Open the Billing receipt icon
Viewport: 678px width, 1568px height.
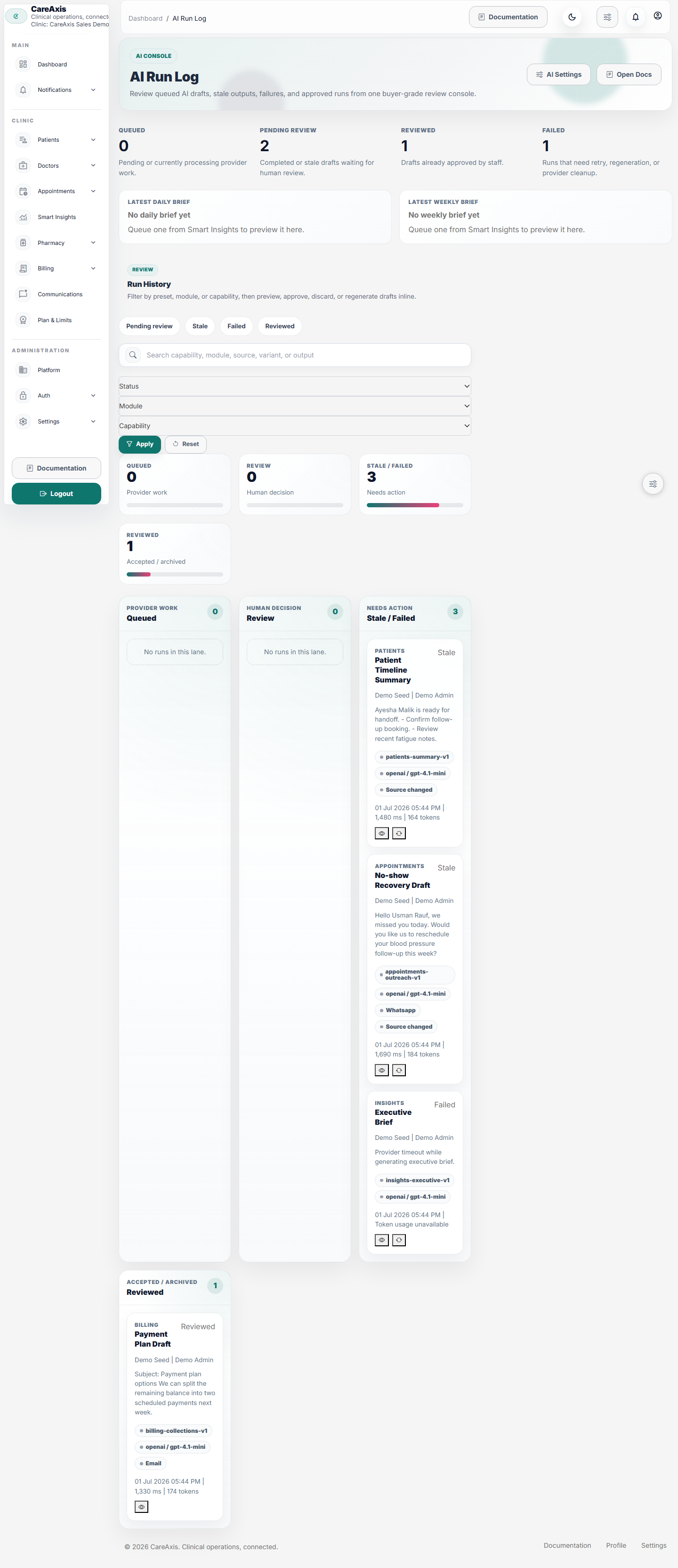click(x=23, y=268)
